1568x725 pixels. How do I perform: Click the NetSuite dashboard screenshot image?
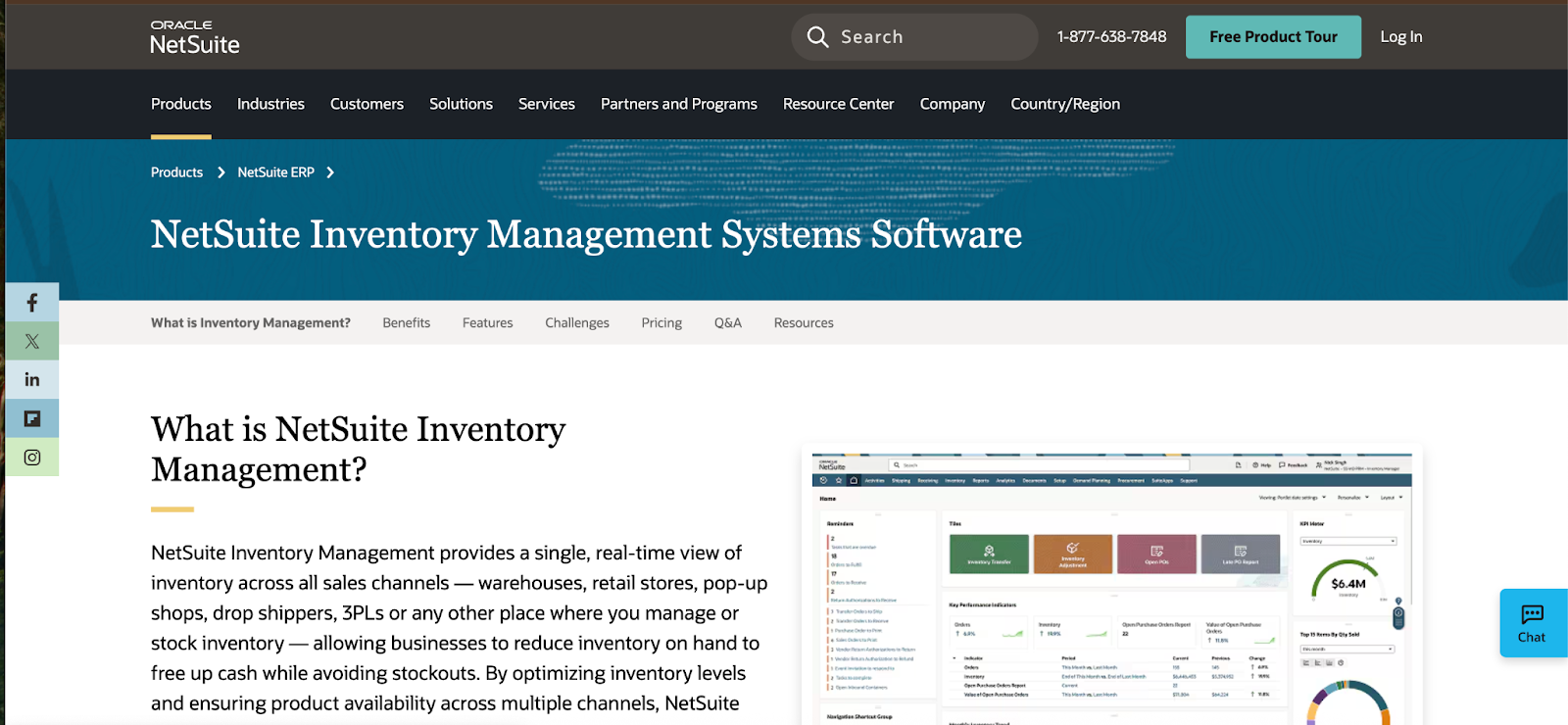click(x=1112, y=588)
